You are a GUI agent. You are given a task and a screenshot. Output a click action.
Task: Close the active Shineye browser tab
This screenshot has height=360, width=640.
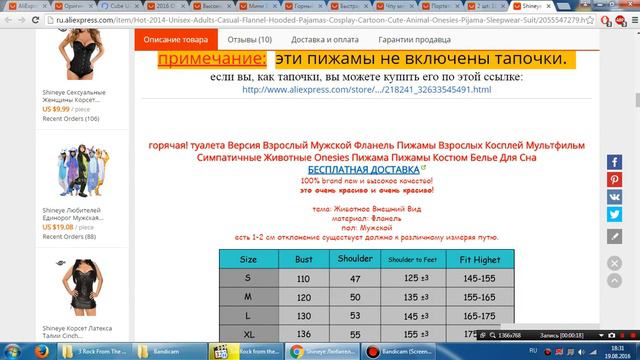[549, 6]
